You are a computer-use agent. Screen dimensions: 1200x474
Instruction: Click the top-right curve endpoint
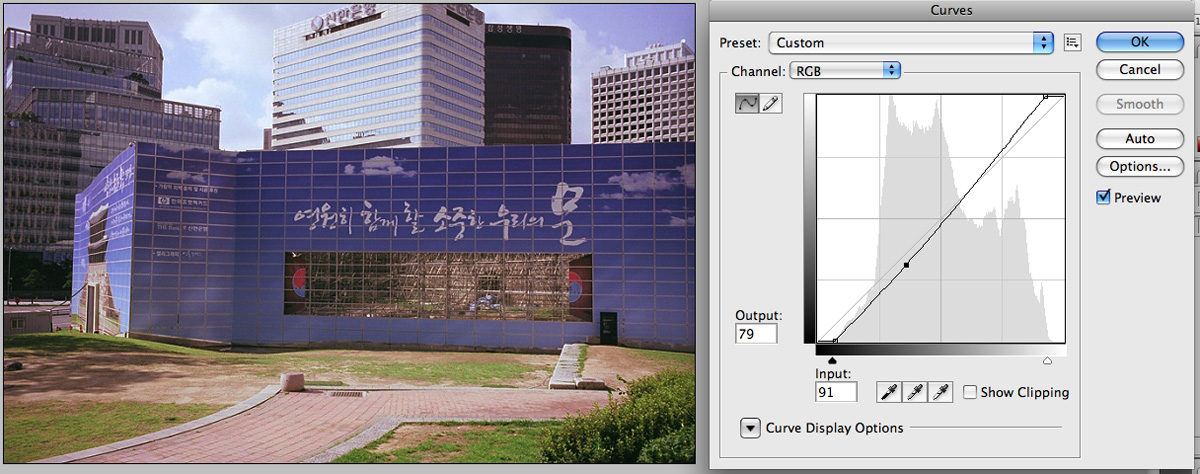[x=1045, y=97]
